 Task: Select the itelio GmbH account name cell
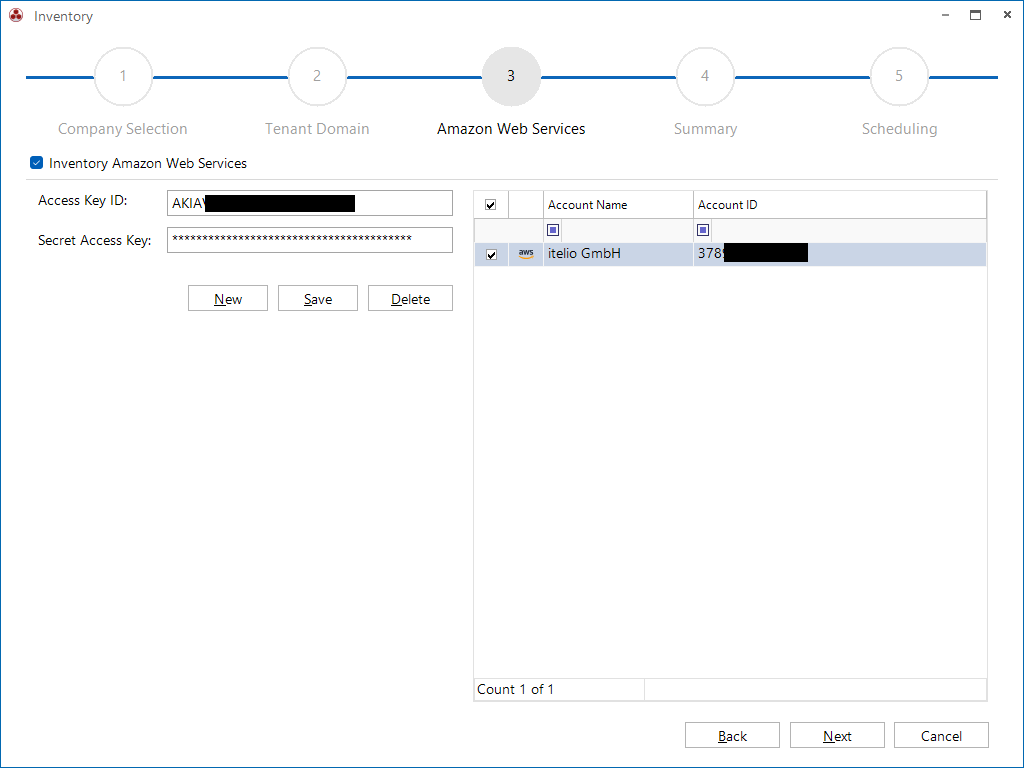[x=618, y=254]
